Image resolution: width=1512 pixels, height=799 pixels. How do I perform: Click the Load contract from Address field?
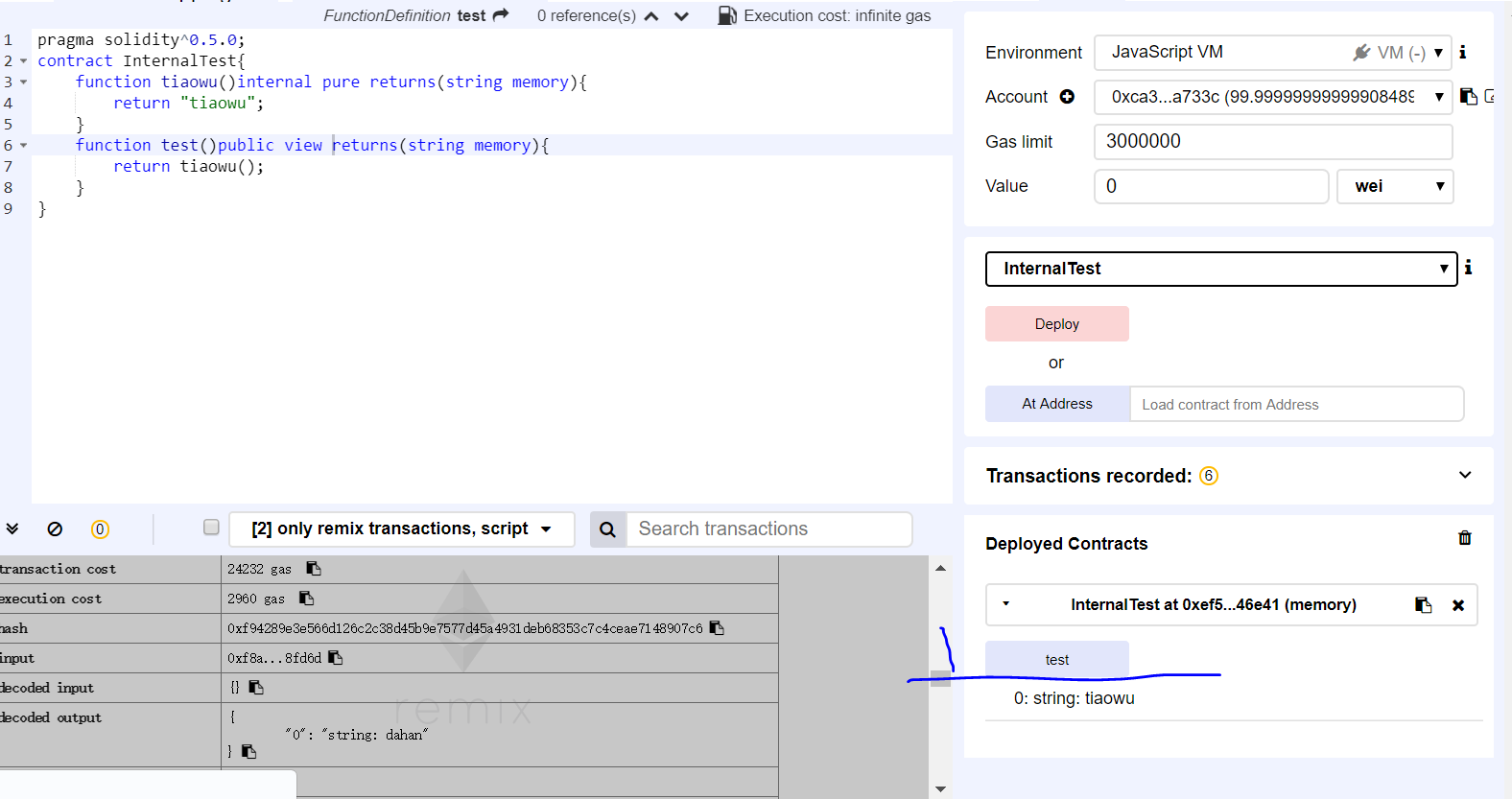[x=1297, y=404]
